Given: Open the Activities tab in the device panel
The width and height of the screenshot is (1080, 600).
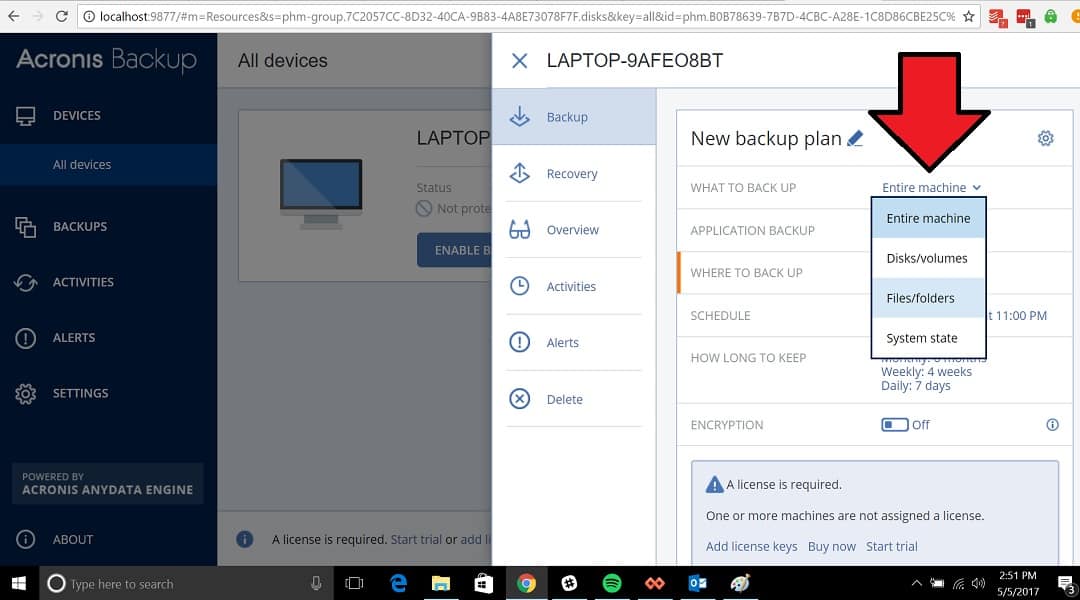Looking at the screenshot, I should (x=574, y=287).
